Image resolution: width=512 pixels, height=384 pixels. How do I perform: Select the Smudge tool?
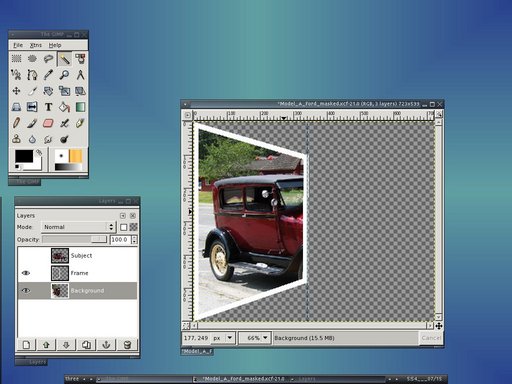(48, 139)
